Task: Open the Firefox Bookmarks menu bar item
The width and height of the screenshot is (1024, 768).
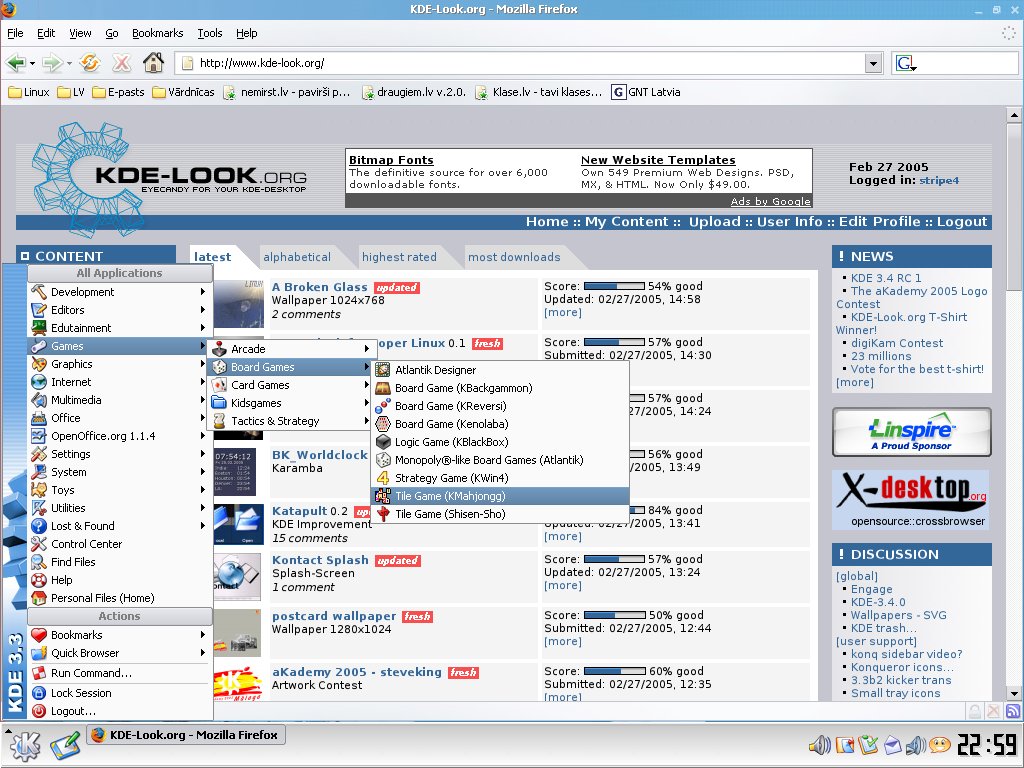Action: 157,33
